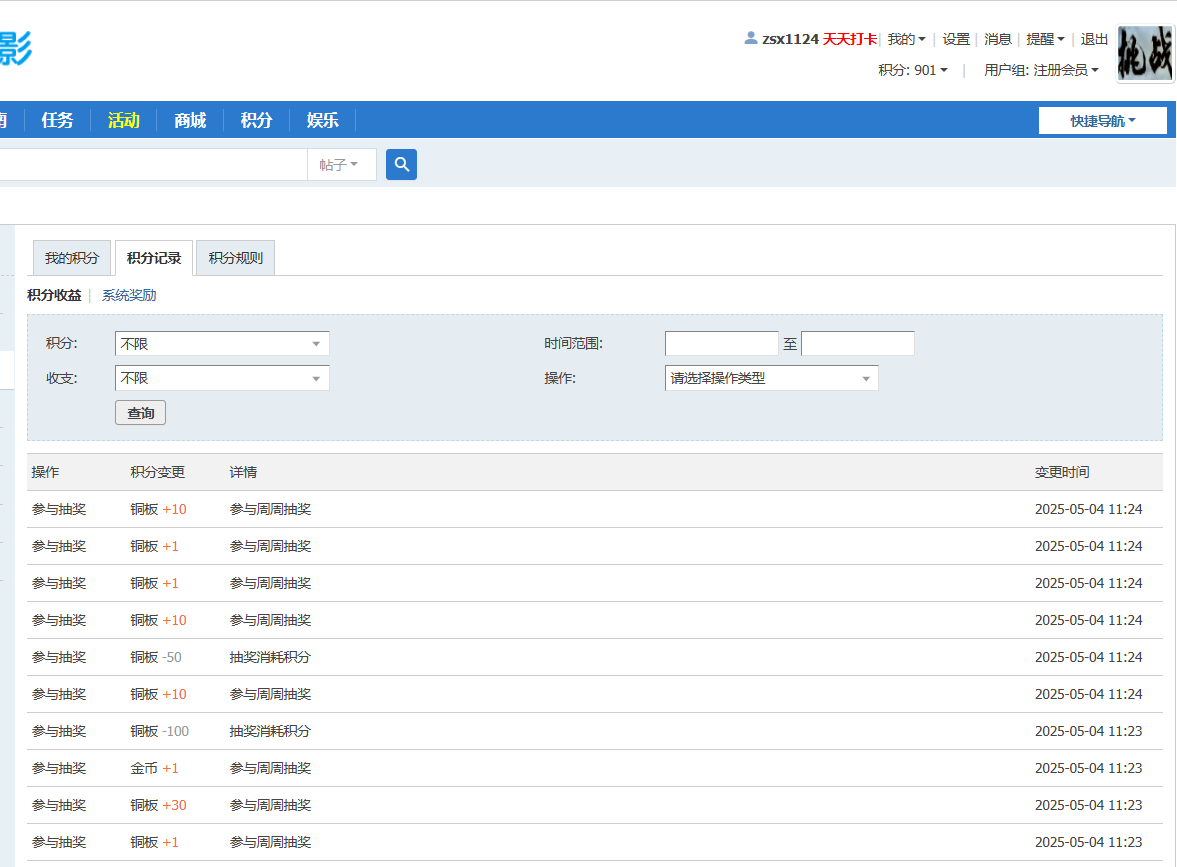Screen dimensions: 1177x867
Task: Click the search magnifier icon
Action: click(x=400, y=164)
